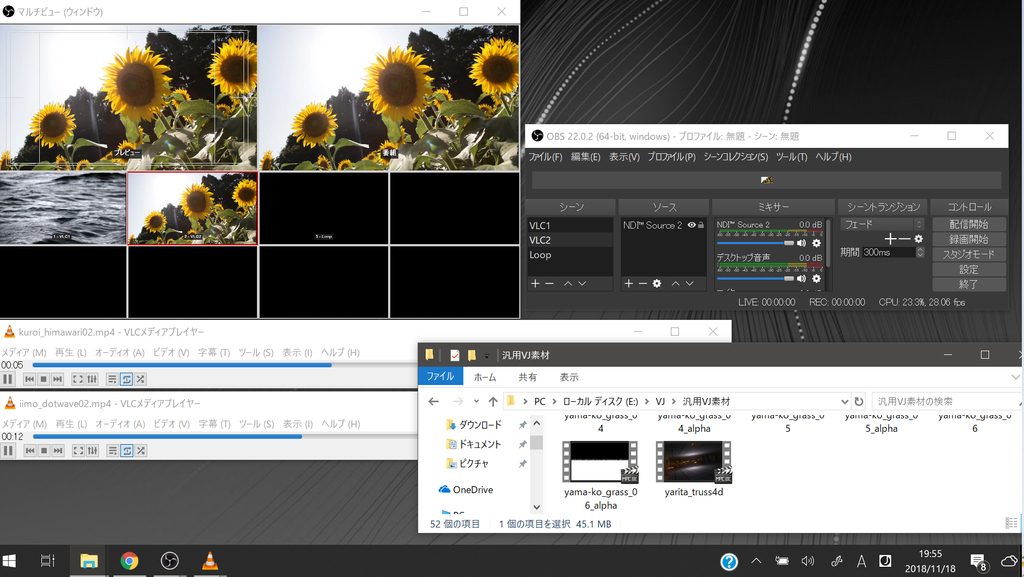Toggle shuffle in kuroi_himawari02 VLC

click(x=140, y=379)
